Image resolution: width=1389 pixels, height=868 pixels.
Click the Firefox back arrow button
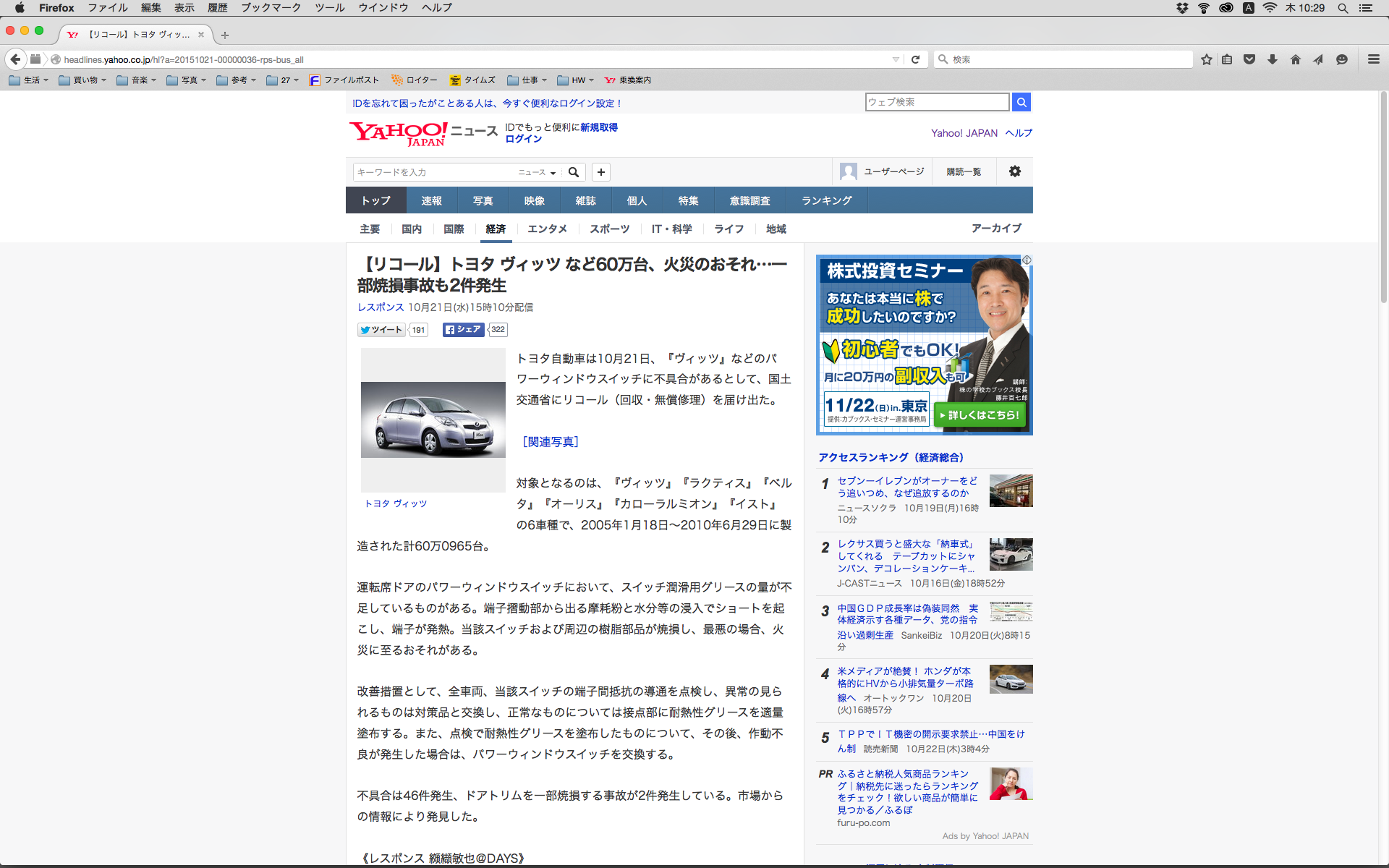pyautogui.click(x=15, y=59)
